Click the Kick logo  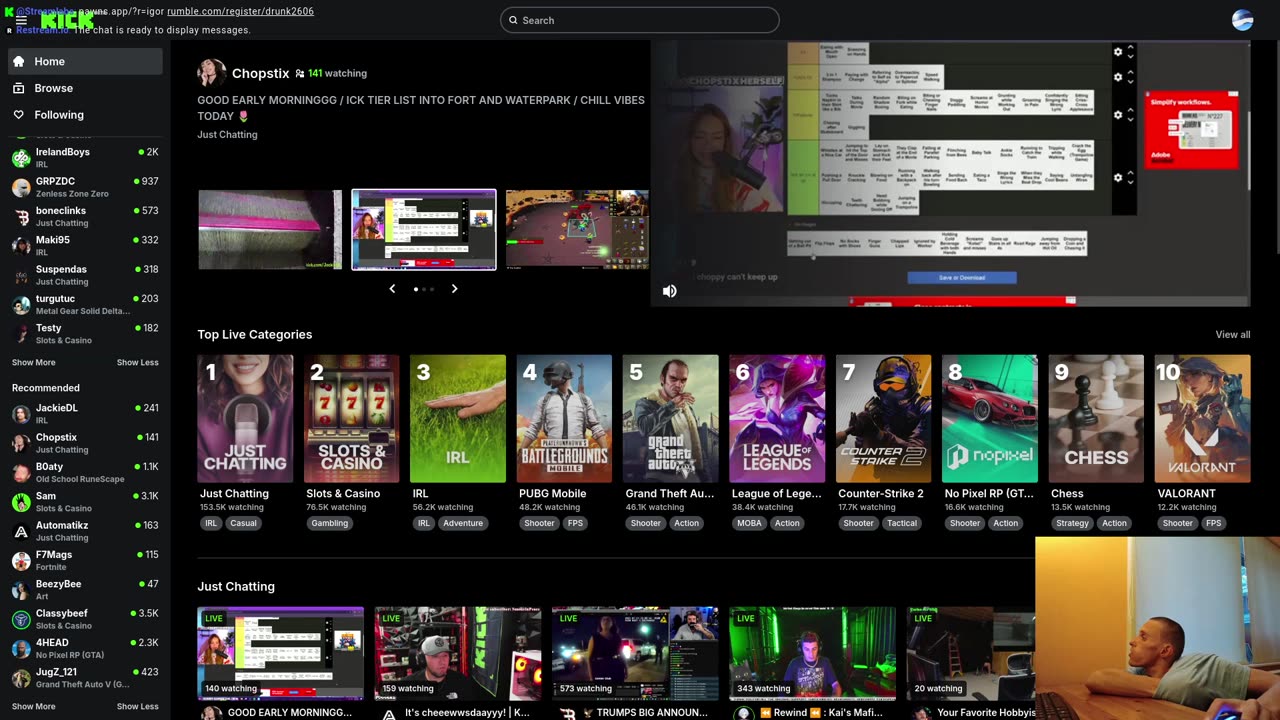(x=67, y=20)
